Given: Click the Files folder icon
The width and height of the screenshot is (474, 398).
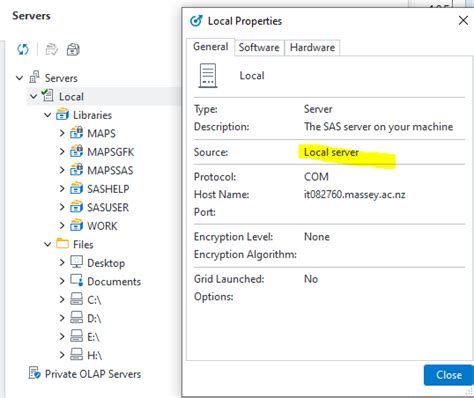Looking at the screenshot, I should pyautogui.click(x=62, y=244).
